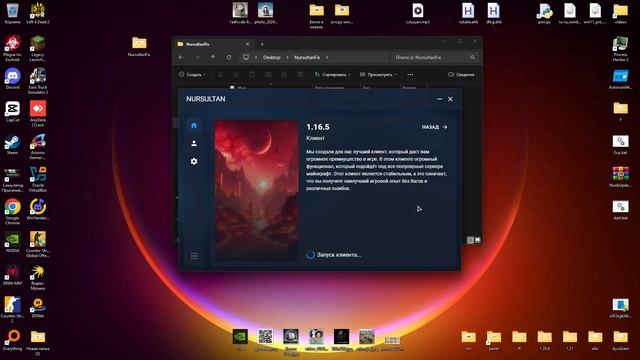Image resolution: width=640 pixels, height=360 pixels.
Task: Refresh the File Explorer folder
Action: (229, 58)
